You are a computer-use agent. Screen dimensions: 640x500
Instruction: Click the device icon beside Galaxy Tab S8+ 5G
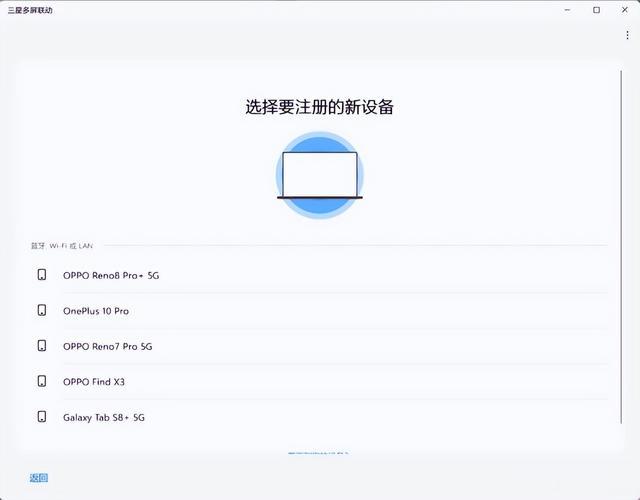pos(42,417)
